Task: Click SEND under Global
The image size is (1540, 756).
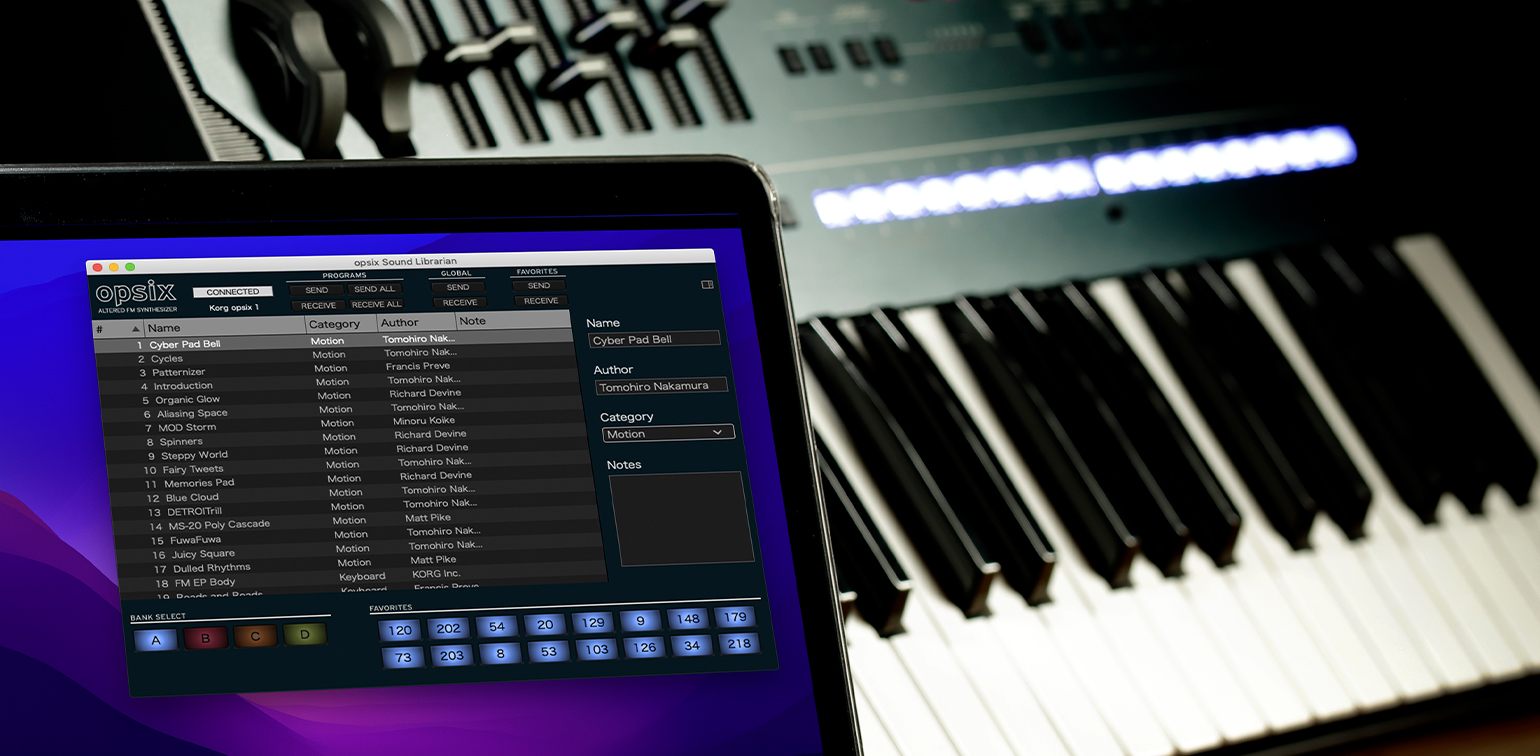Action: click(x=458, y=287)
